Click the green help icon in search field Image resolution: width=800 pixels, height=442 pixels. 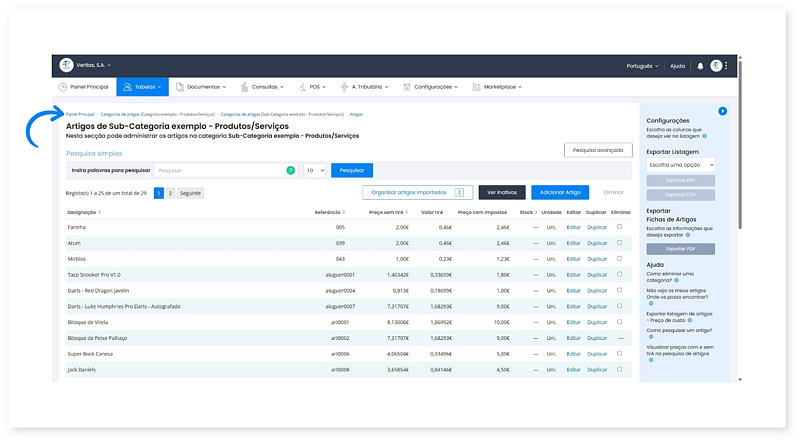click(x=291, y=171)
